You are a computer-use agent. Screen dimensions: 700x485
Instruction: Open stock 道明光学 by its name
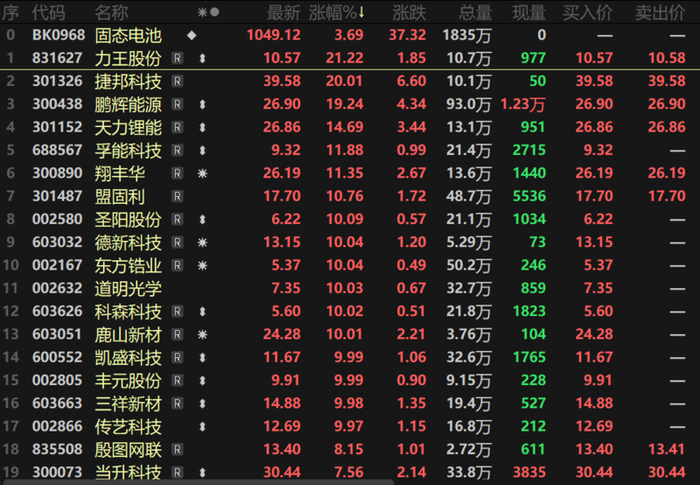click(x=128, y=288)
